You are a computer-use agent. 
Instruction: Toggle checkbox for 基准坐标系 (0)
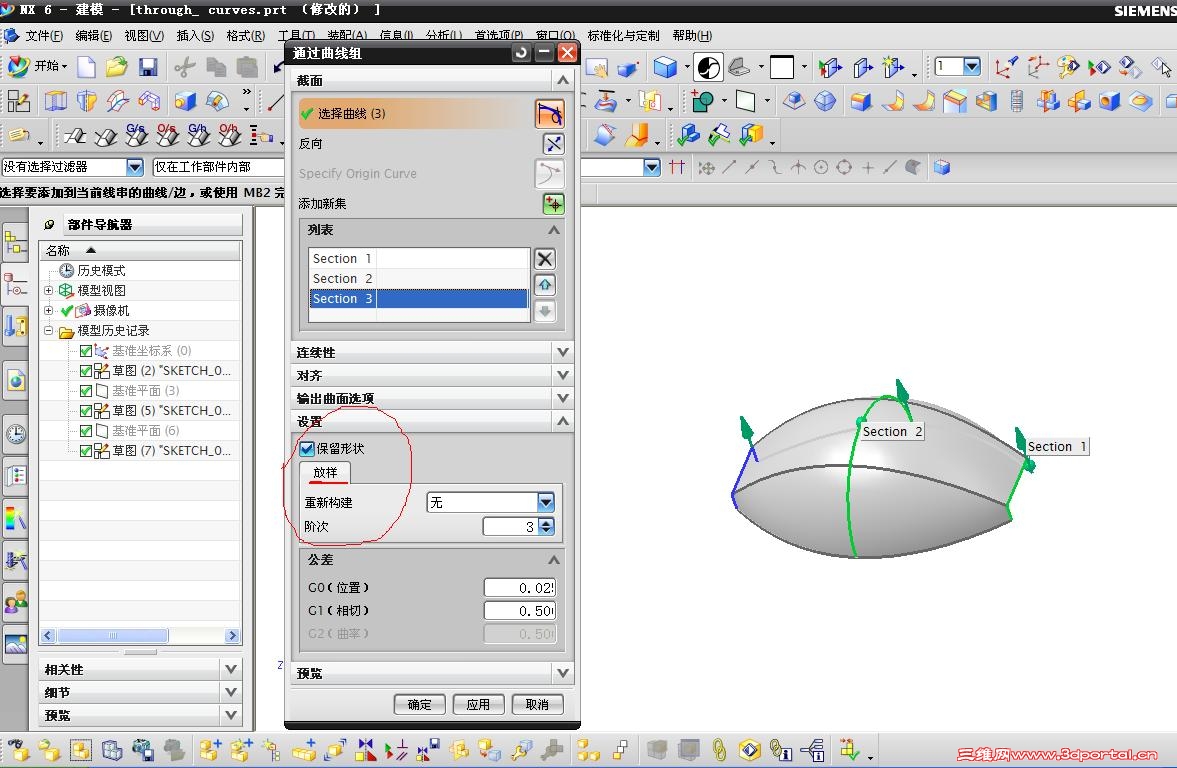(86, 351)
